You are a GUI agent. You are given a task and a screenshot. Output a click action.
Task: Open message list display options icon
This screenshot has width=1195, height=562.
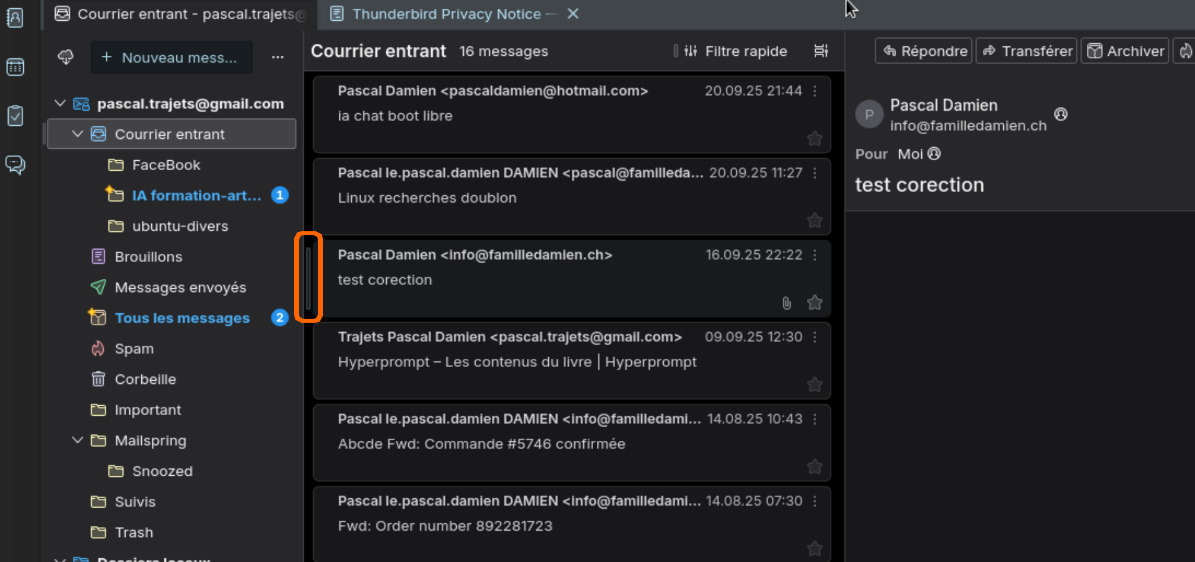coord(821,51)
